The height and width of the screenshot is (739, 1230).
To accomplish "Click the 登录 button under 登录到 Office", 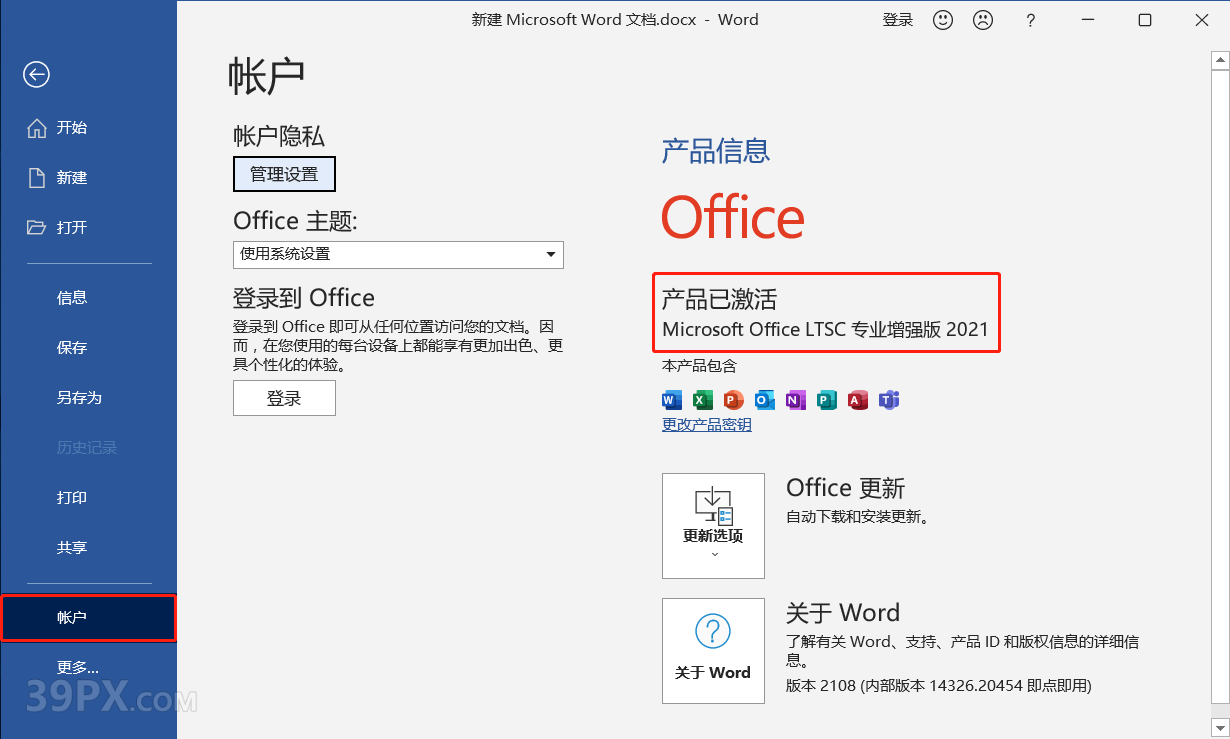I will (x=284, y=398).
